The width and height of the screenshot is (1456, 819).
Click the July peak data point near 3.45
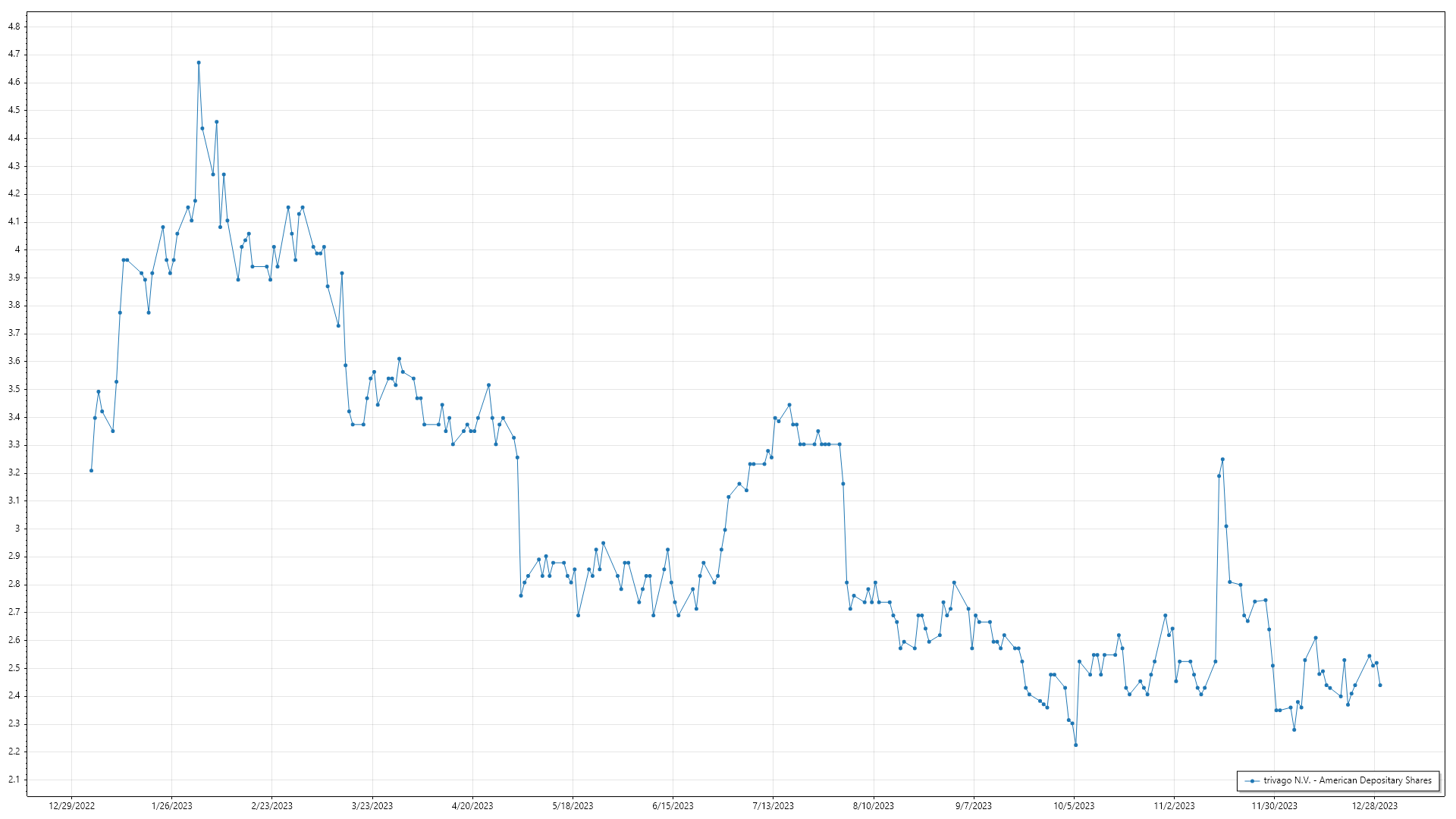tap(789, 405)
